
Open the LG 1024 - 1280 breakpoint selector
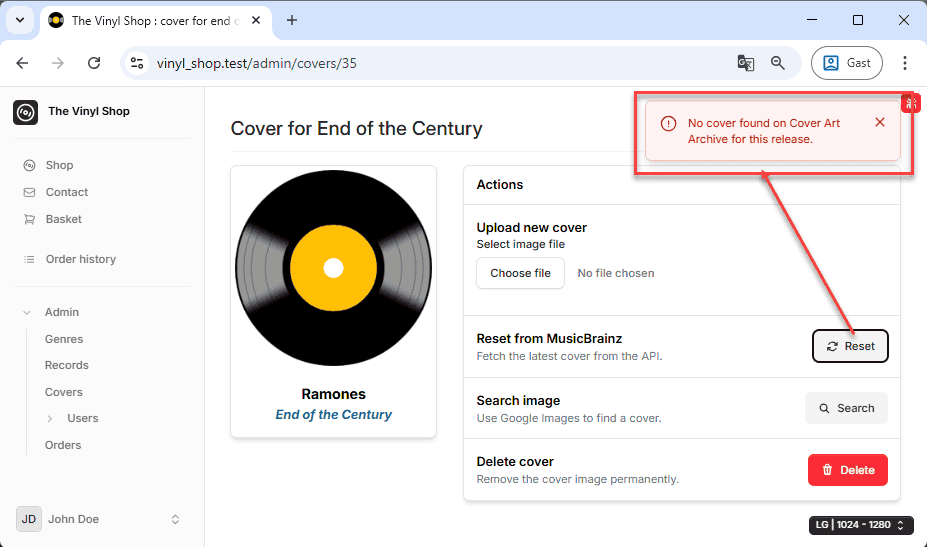tap(861, 525)
